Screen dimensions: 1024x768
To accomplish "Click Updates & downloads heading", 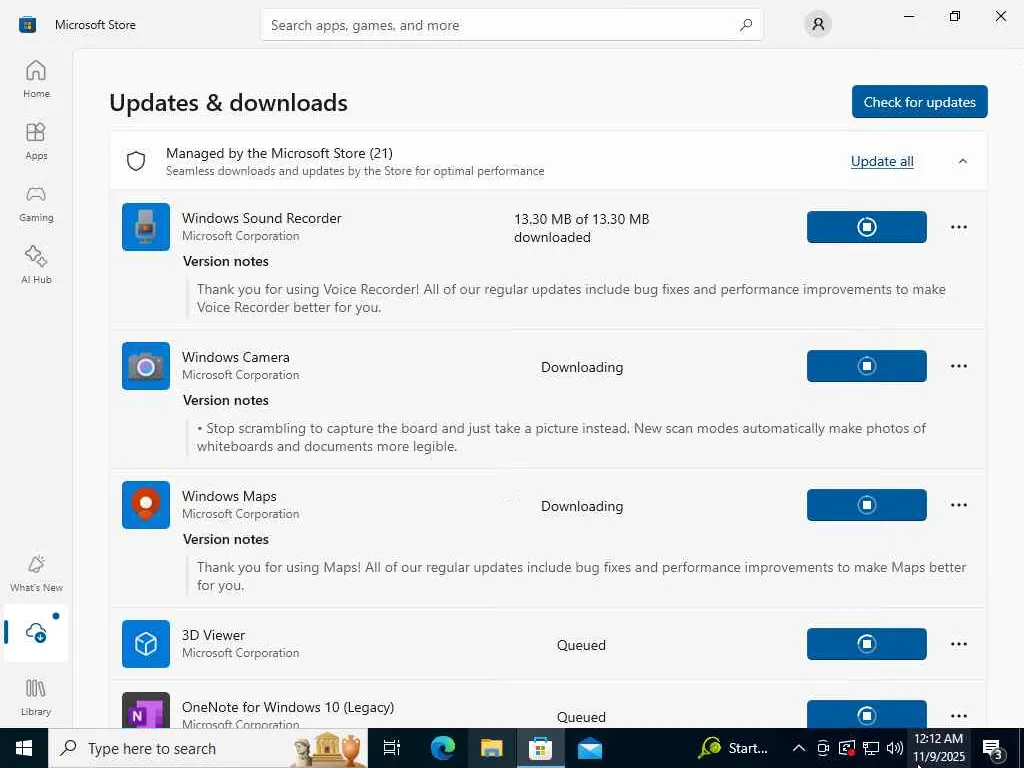I will tap(229, 103).
